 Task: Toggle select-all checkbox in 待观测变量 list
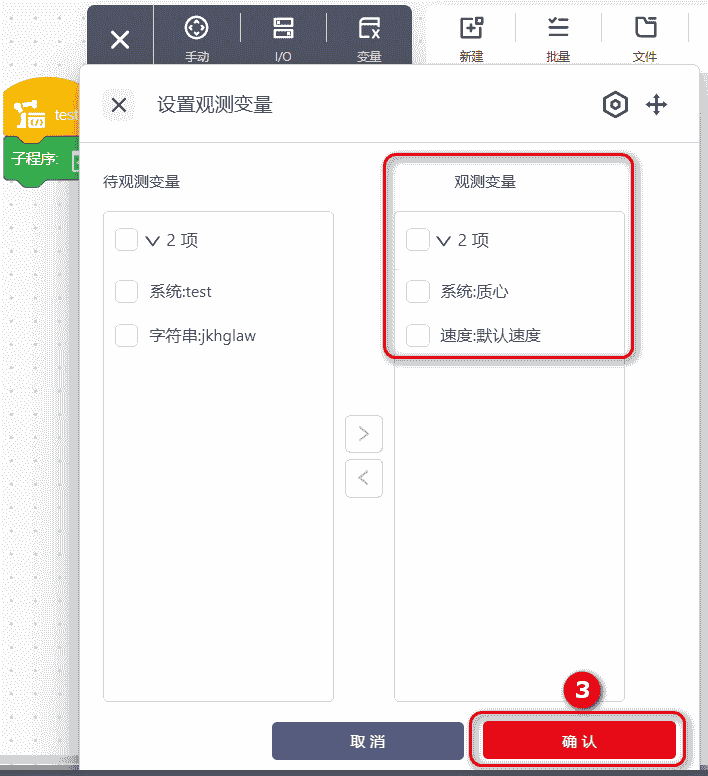pyautogui.click(x=127, y=240)
